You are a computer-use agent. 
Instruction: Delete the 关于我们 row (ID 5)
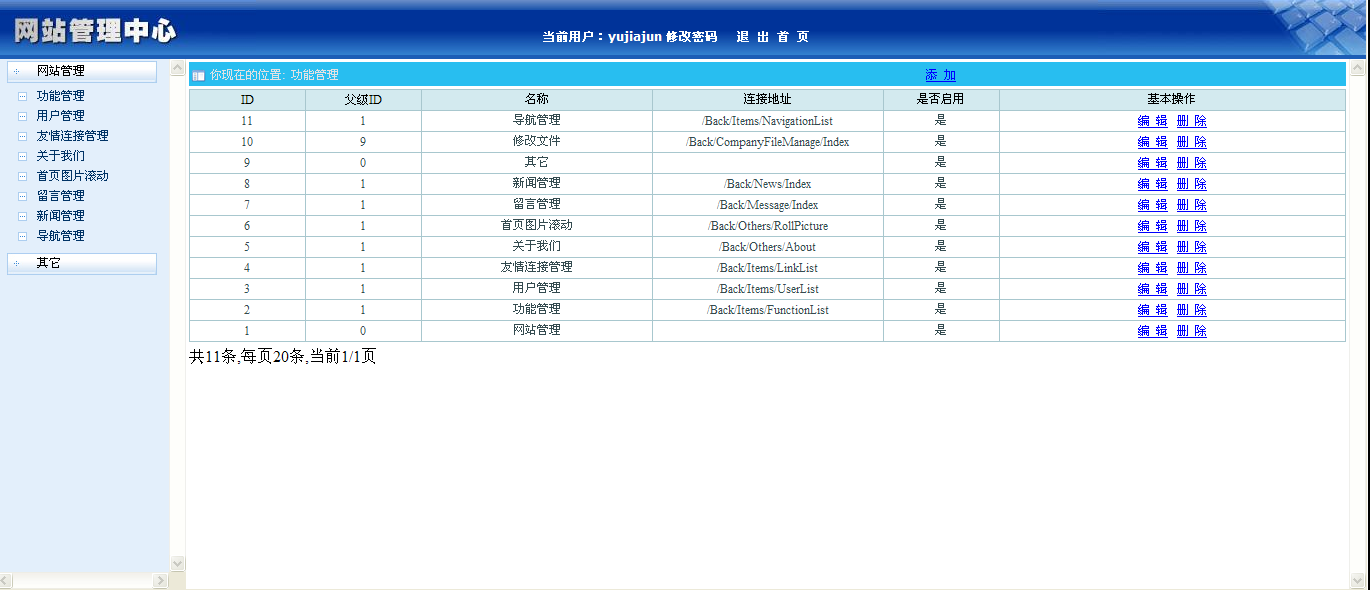1191,247
